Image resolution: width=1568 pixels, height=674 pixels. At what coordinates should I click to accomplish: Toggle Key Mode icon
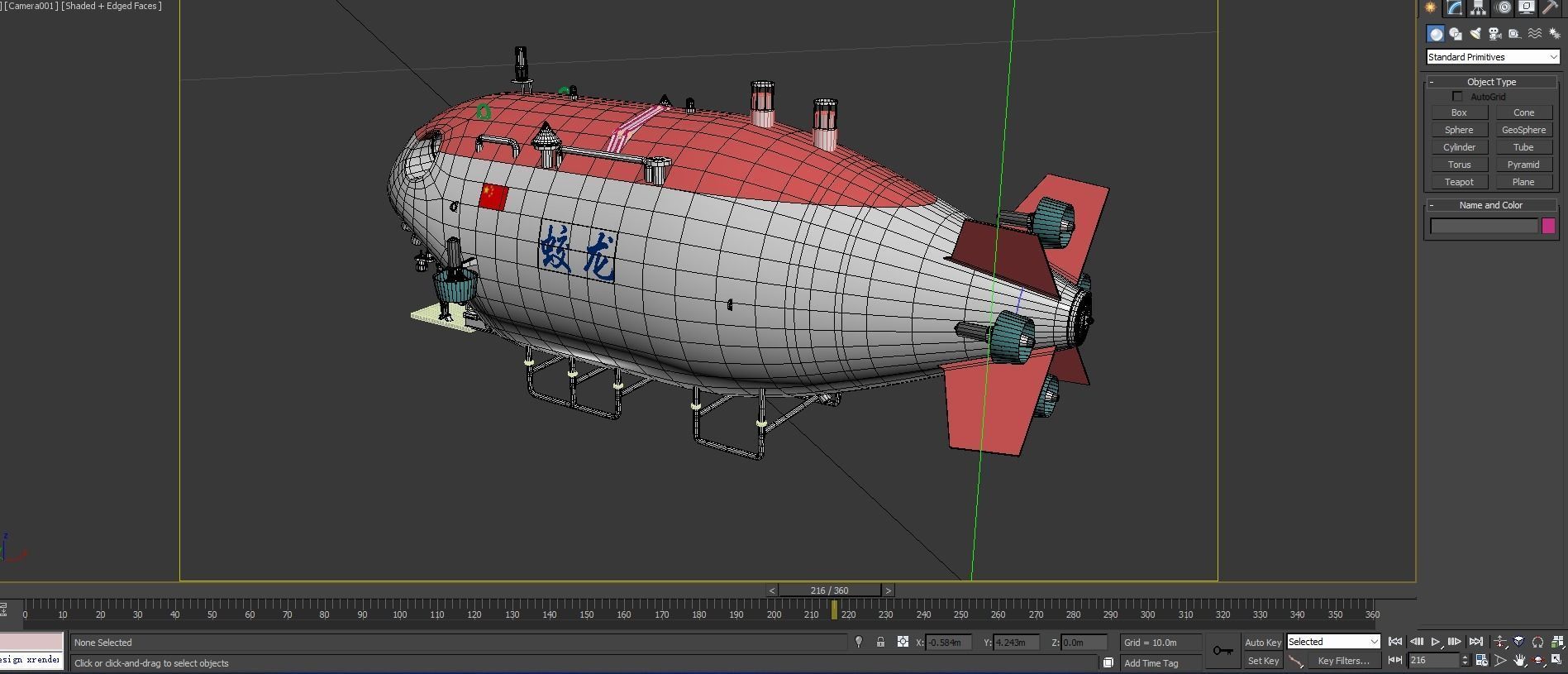[x=1395, y=660]
